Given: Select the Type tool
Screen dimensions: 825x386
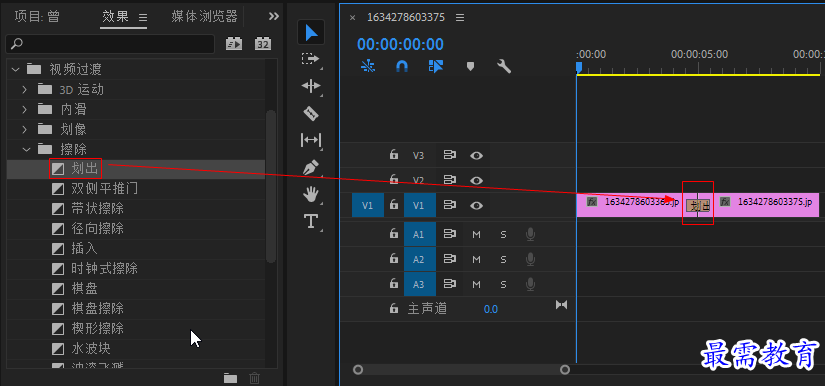Looking at the screenshot, I should pos(311,221).
